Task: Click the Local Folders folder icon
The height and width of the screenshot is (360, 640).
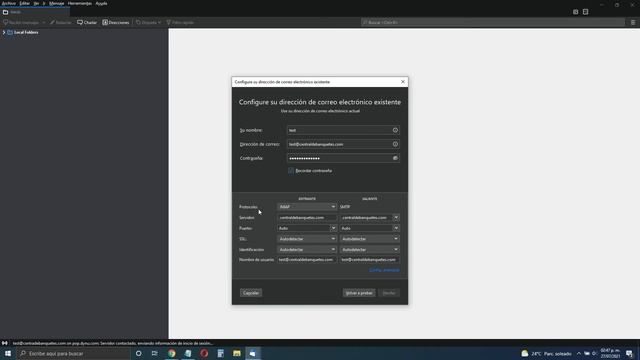Action: (x=10, y=32)
